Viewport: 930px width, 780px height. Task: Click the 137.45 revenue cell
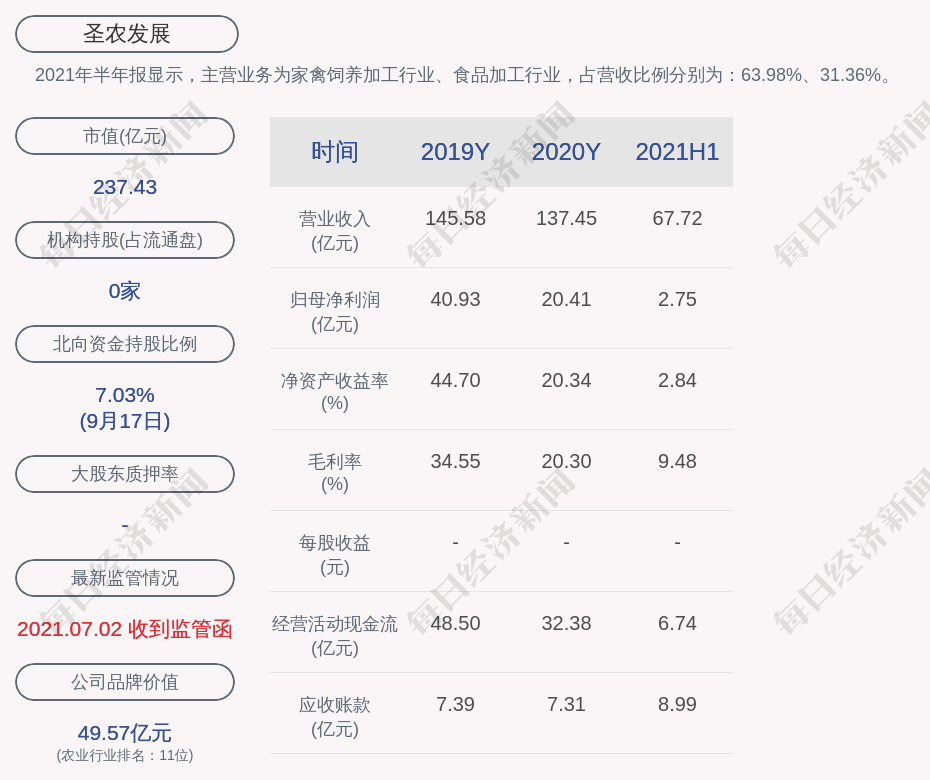[x=566, y=218]
